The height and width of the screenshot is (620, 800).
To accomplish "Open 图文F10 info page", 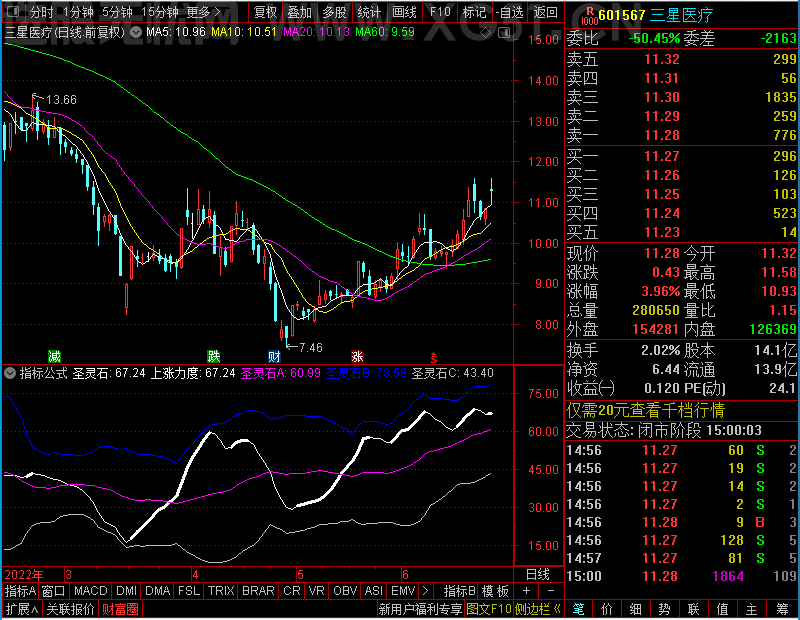I will (x=489, y=609).
